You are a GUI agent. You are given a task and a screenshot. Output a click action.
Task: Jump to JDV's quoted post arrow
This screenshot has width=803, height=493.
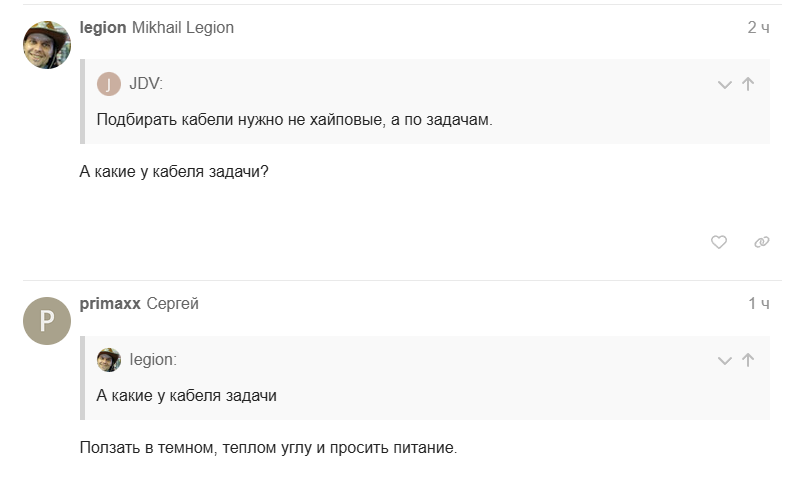click(x=748, y=85)
